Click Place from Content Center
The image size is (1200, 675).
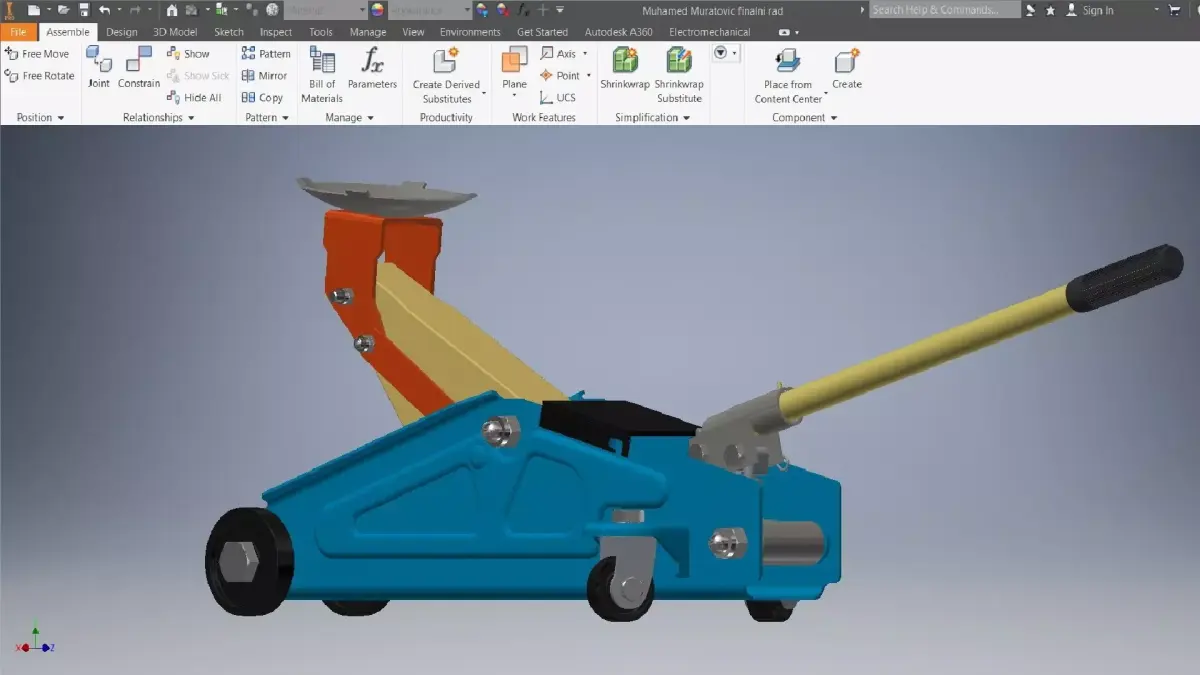pos(788,75)
